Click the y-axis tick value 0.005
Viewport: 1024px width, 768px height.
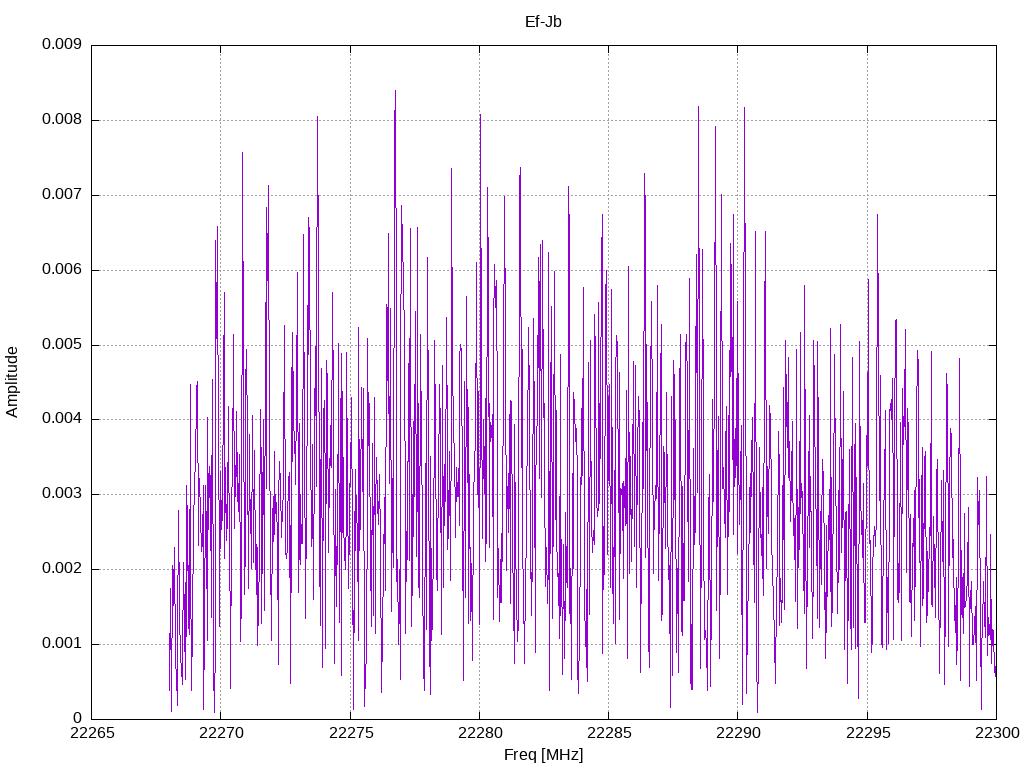pos(62,345)
